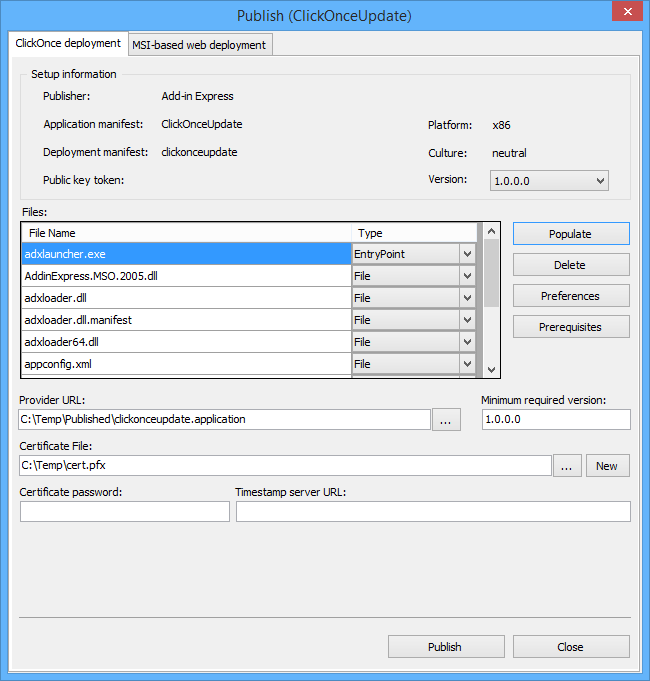Focus the Certificate password field
The width and height of the screenshot is (650, 681).
point(125,512)
